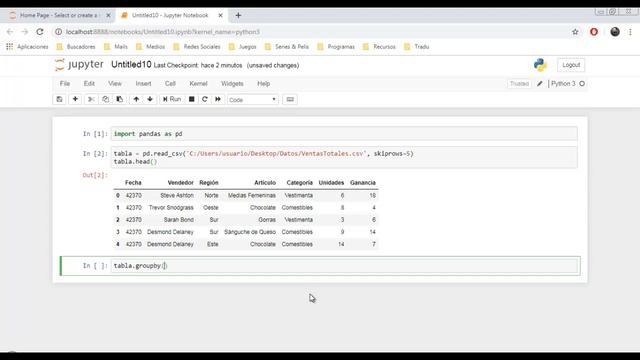The width and height of the screenshot is (640, 360).
Task: Click the kernel idle circle indicator
Action: pyautogui.click(x=582, y=84)
